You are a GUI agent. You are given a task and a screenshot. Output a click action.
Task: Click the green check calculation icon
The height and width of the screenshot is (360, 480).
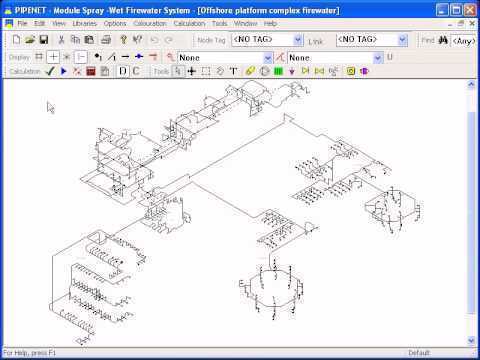50,71
